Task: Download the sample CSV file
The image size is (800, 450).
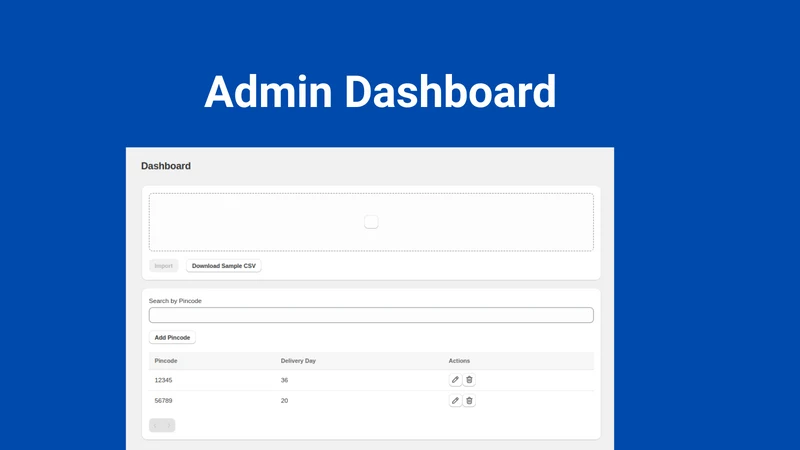Action: tap(223, 266)
